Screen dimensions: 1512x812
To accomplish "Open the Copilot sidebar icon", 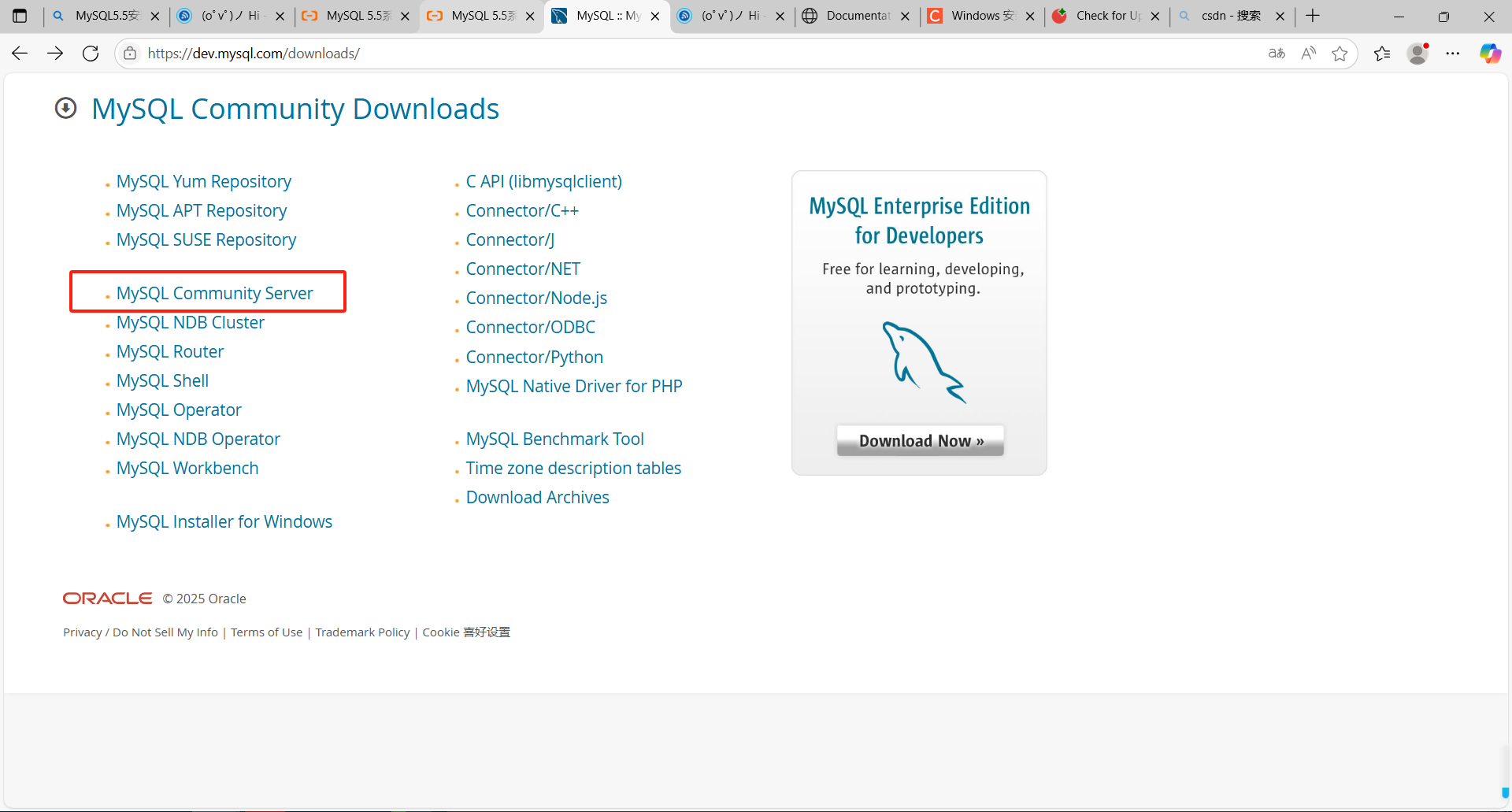I will [x=1490, y=54].
